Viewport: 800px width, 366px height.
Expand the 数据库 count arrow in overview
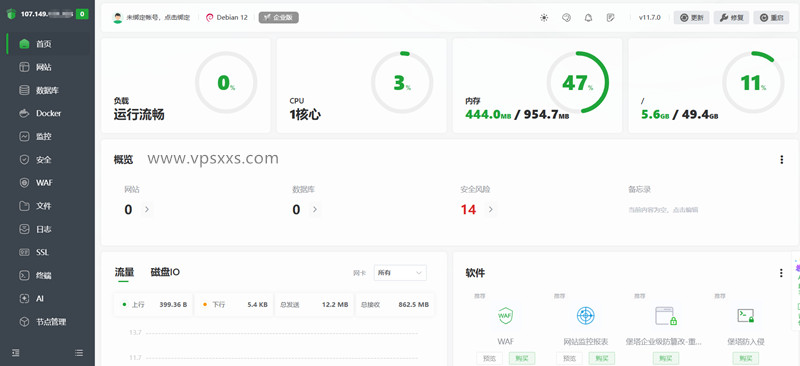tap(315, 209)
